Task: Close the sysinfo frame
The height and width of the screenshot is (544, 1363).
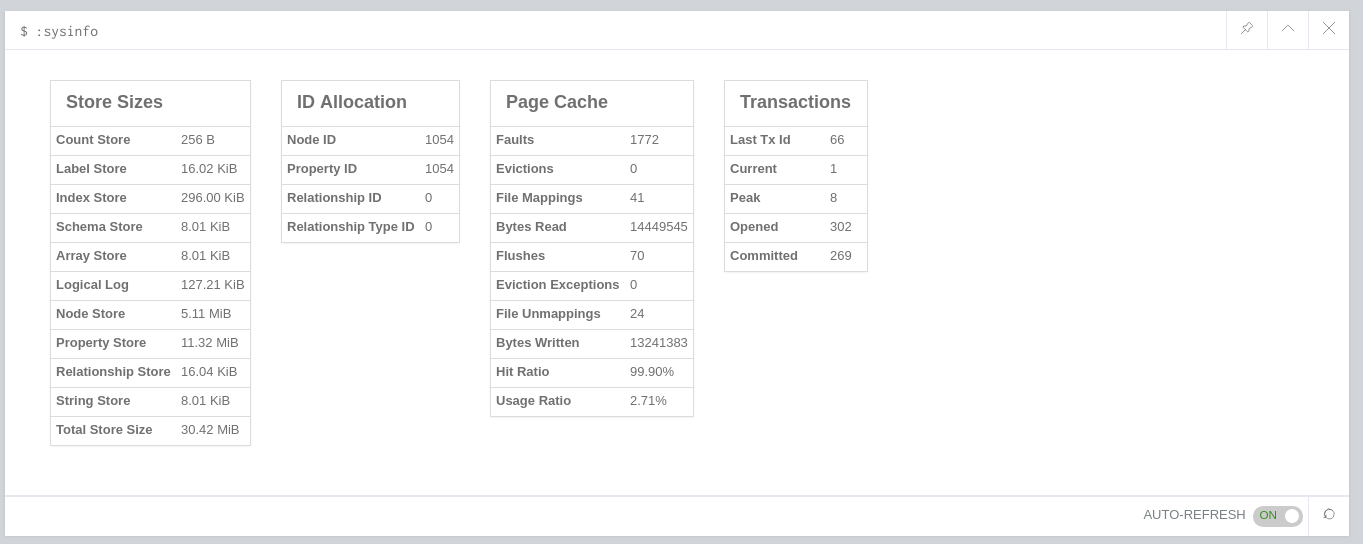Action: point(1329,29)
